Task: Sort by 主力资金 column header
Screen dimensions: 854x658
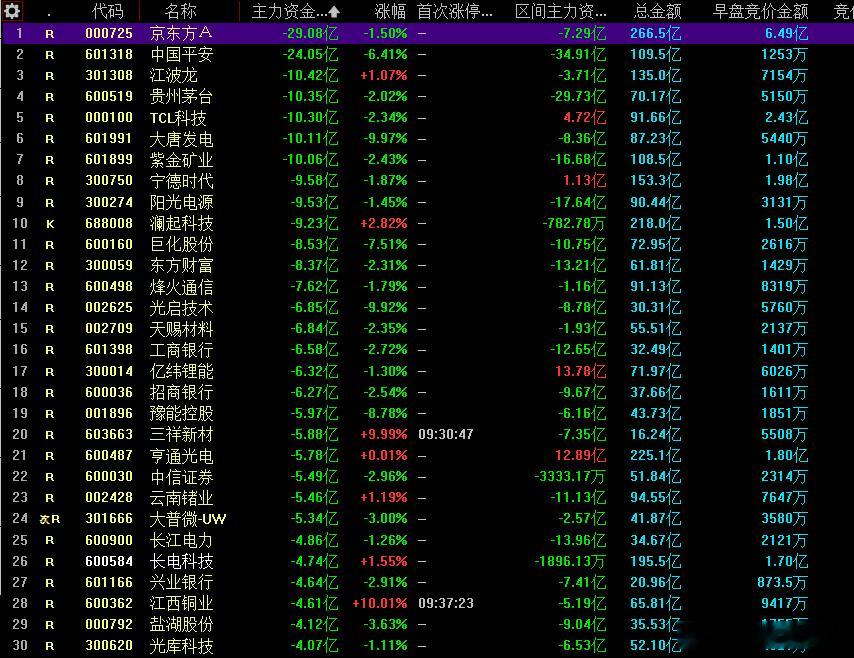Action: coord(289,11)
